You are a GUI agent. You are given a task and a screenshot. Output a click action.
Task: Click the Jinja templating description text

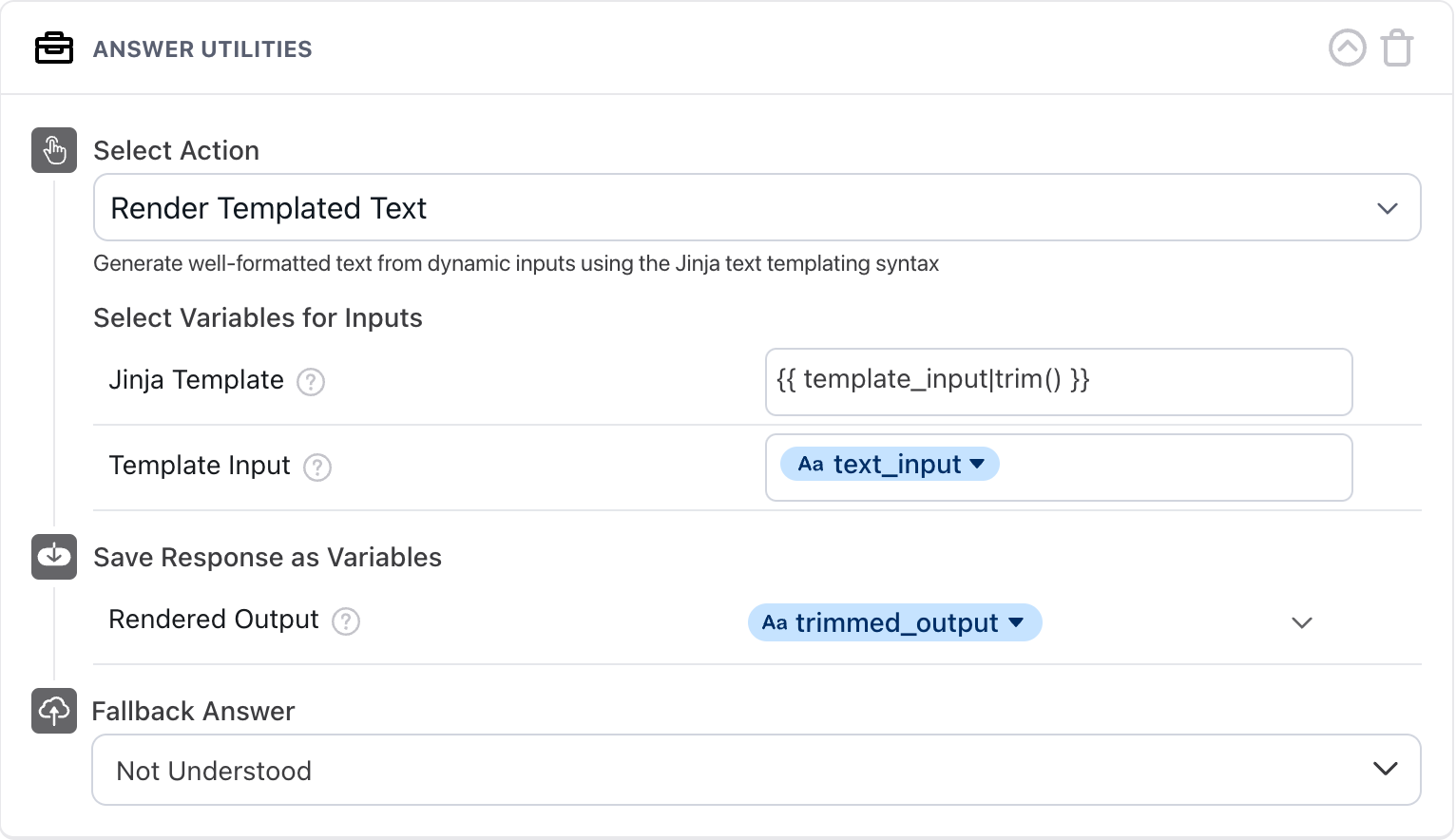pos(516,263)
